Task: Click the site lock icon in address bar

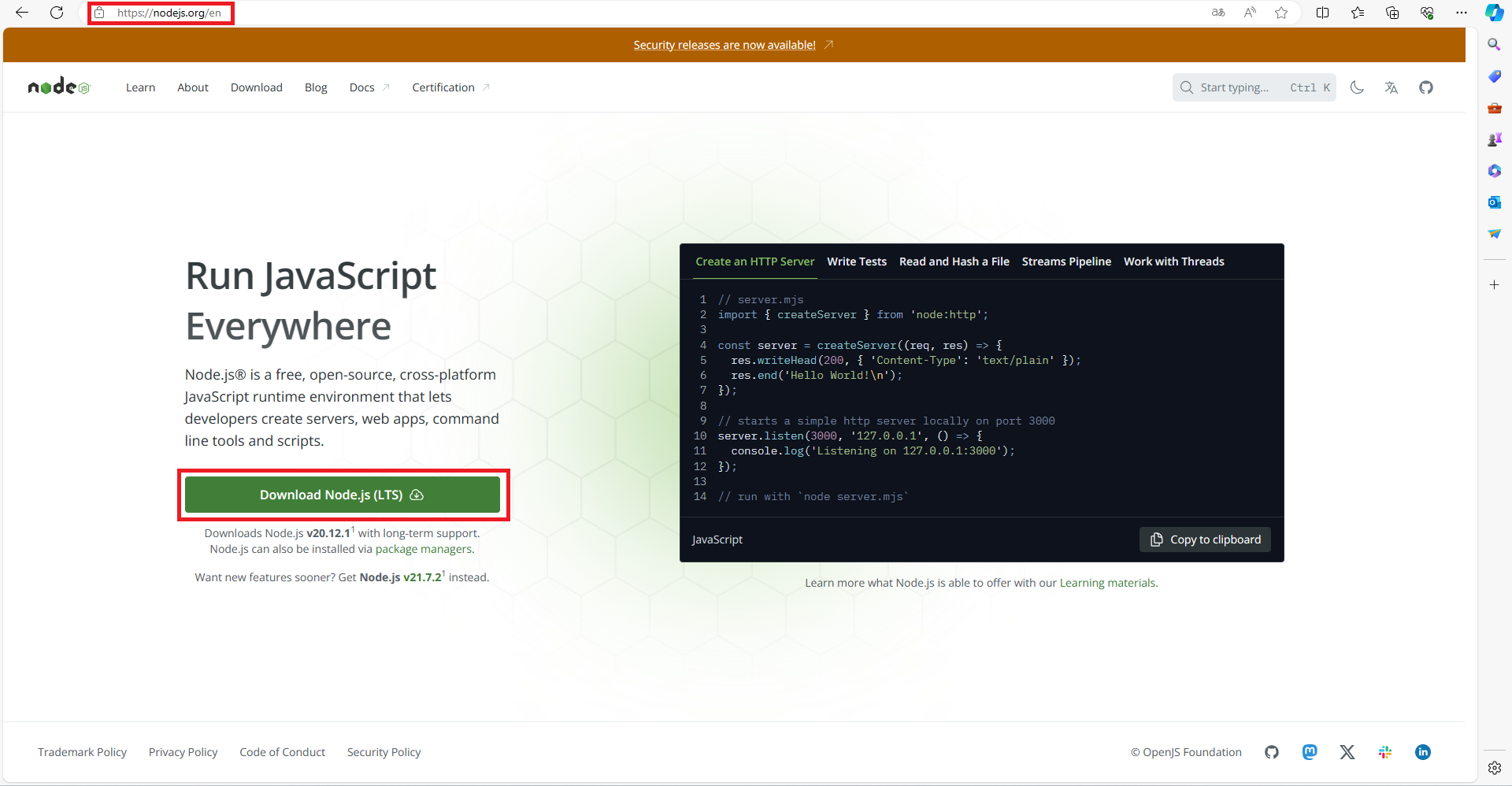Action: 100,13
